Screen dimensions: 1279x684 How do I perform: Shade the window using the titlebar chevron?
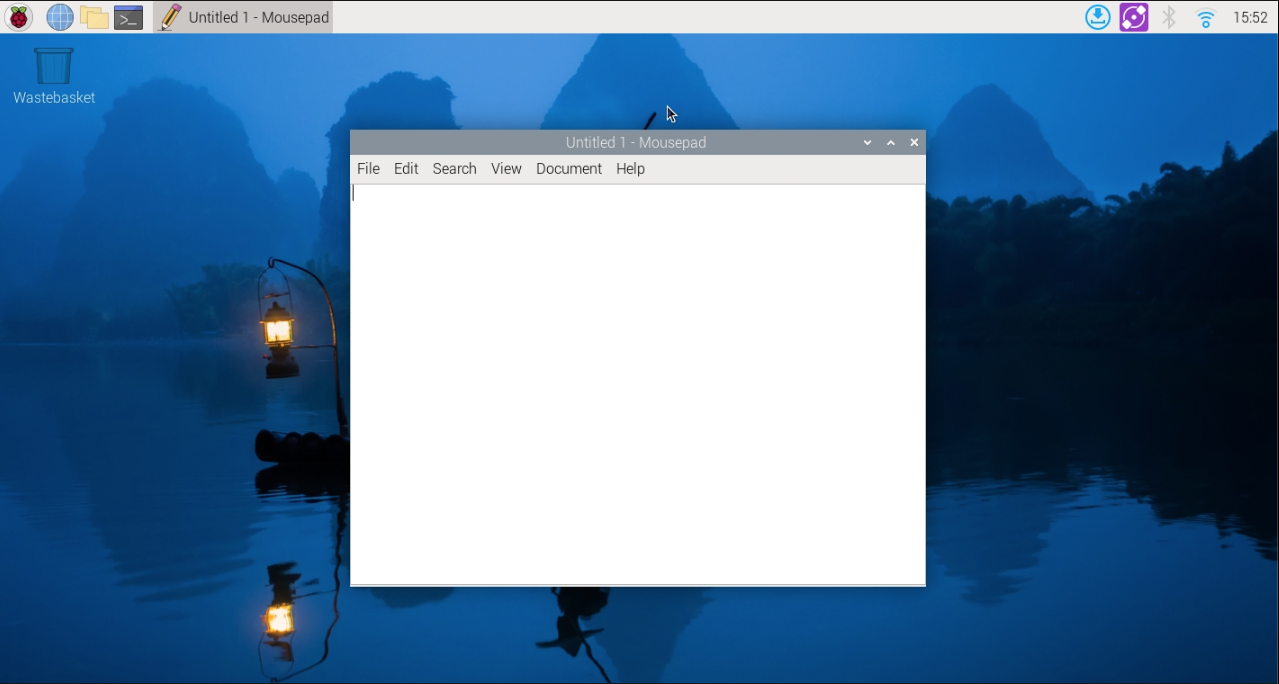click(867, 142)
